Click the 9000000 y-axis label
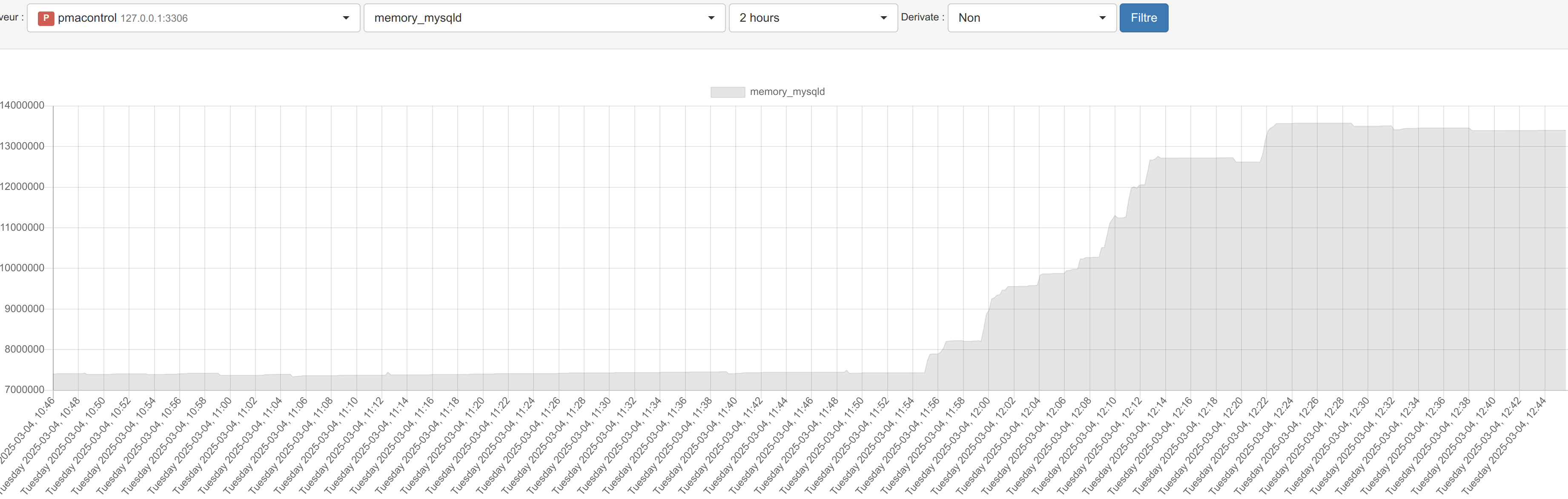Image resolution: width=1568 pixels, height=499 pixels. pos(24,309)
